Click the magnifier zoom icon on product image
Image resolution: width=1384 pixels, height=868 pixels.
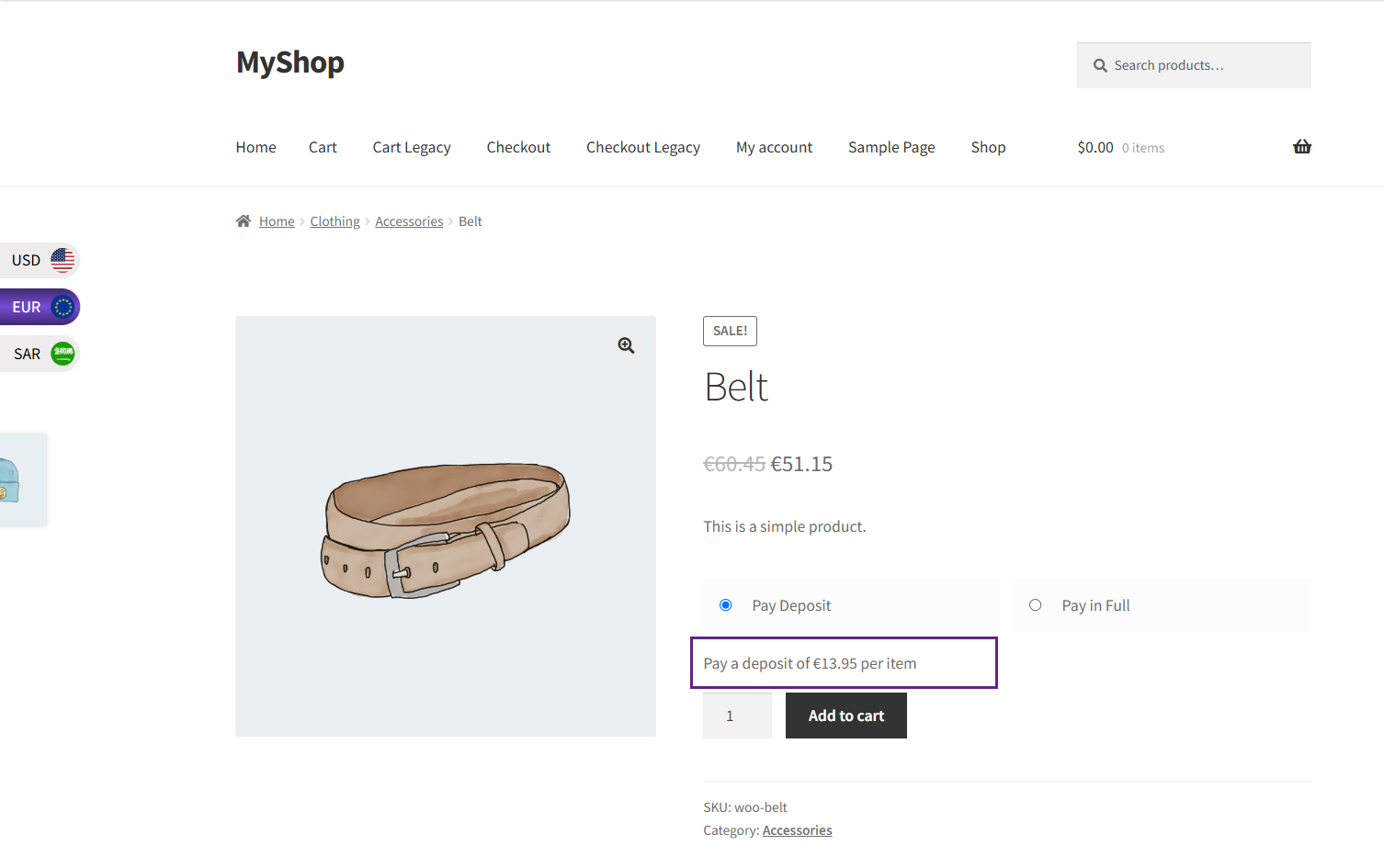click(626, 345)
